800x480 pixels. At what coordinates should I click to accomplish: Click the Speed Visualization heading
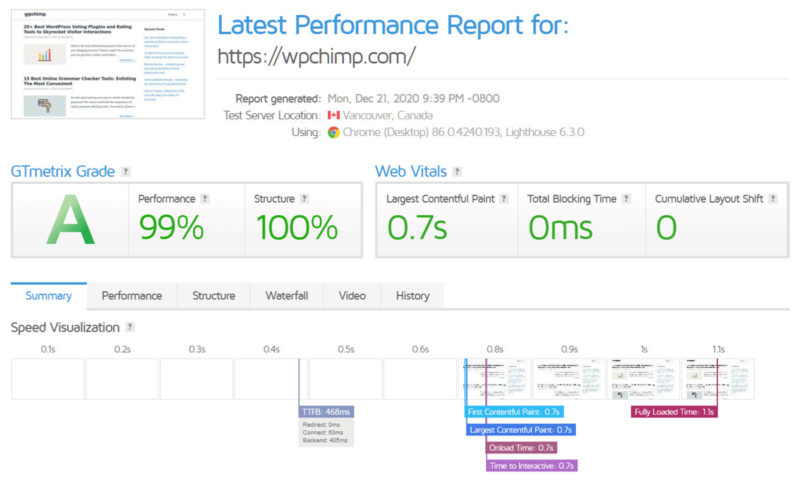pyautogui.click(x=65, y=327)
